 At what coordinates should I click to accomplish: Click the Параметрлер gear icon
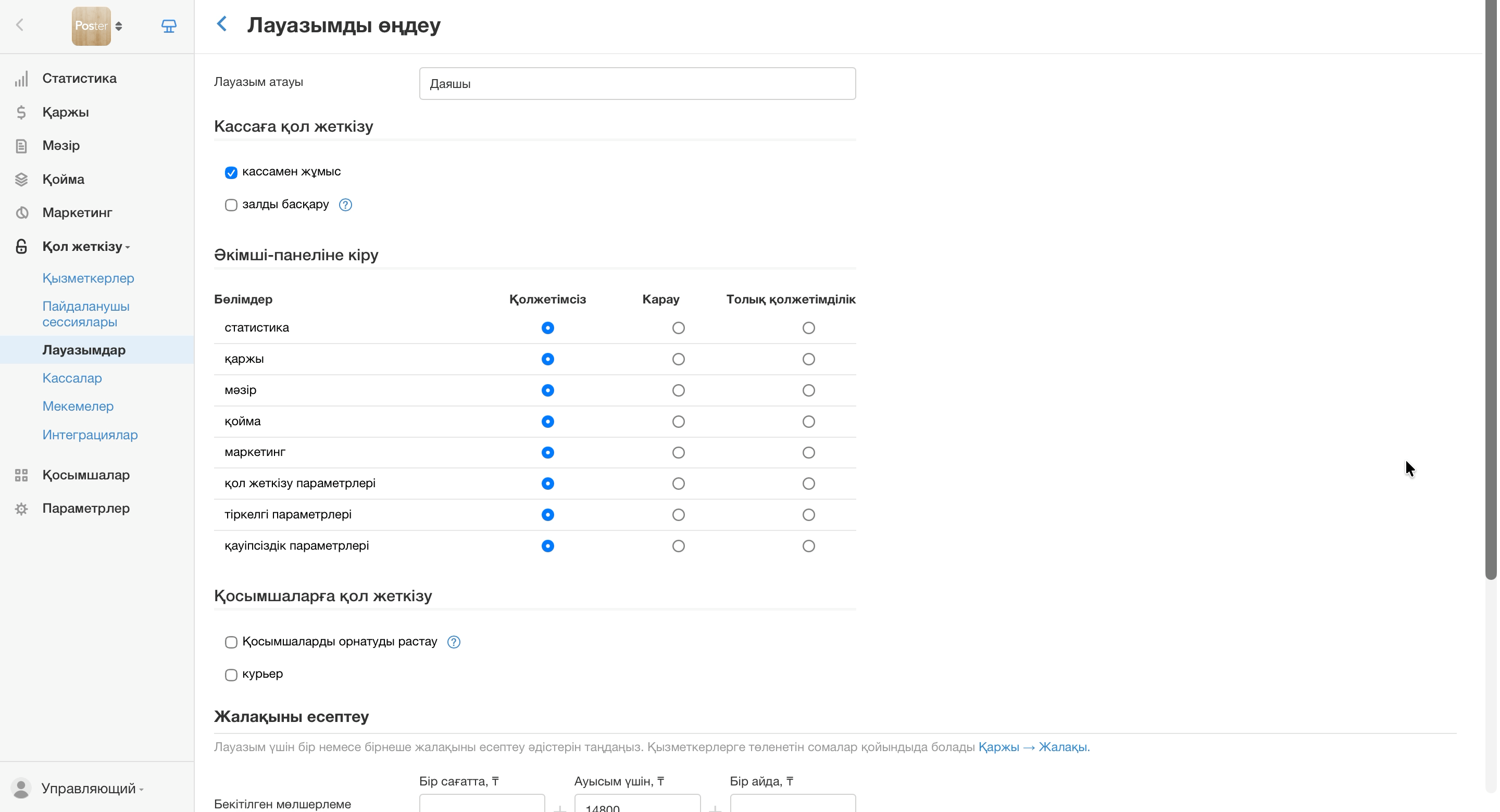tap(21, 509)
